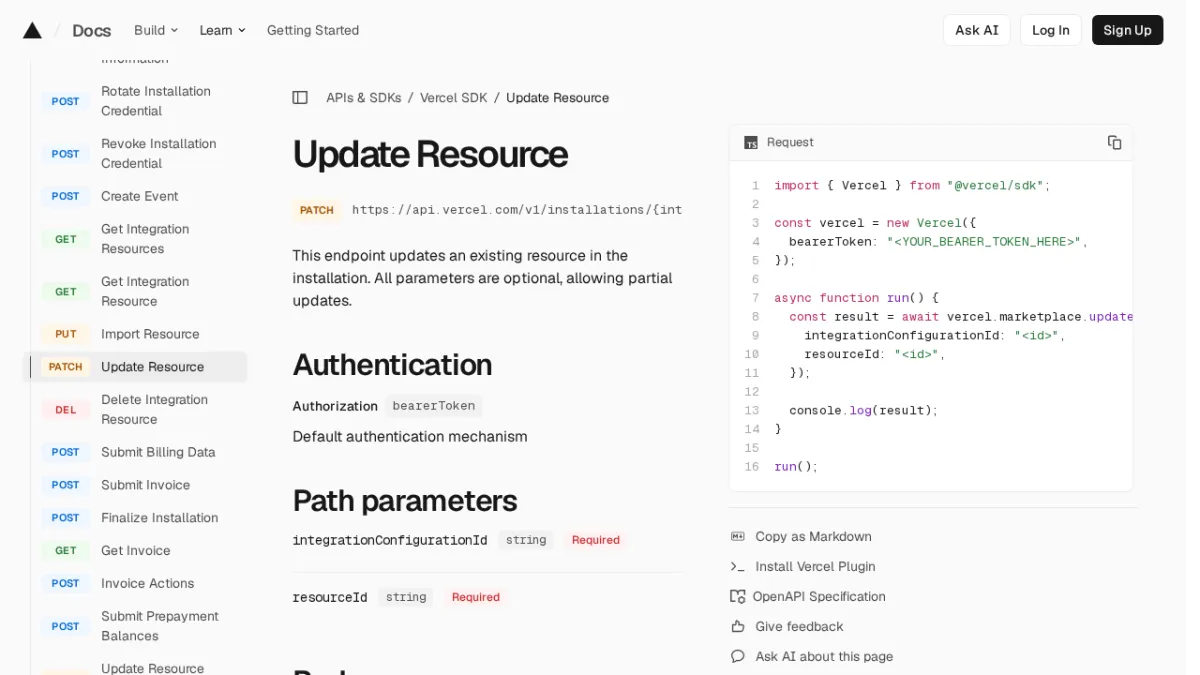Copy the request code with copy icon
Screen dimensions: 1200x675
coord(1114,142)
